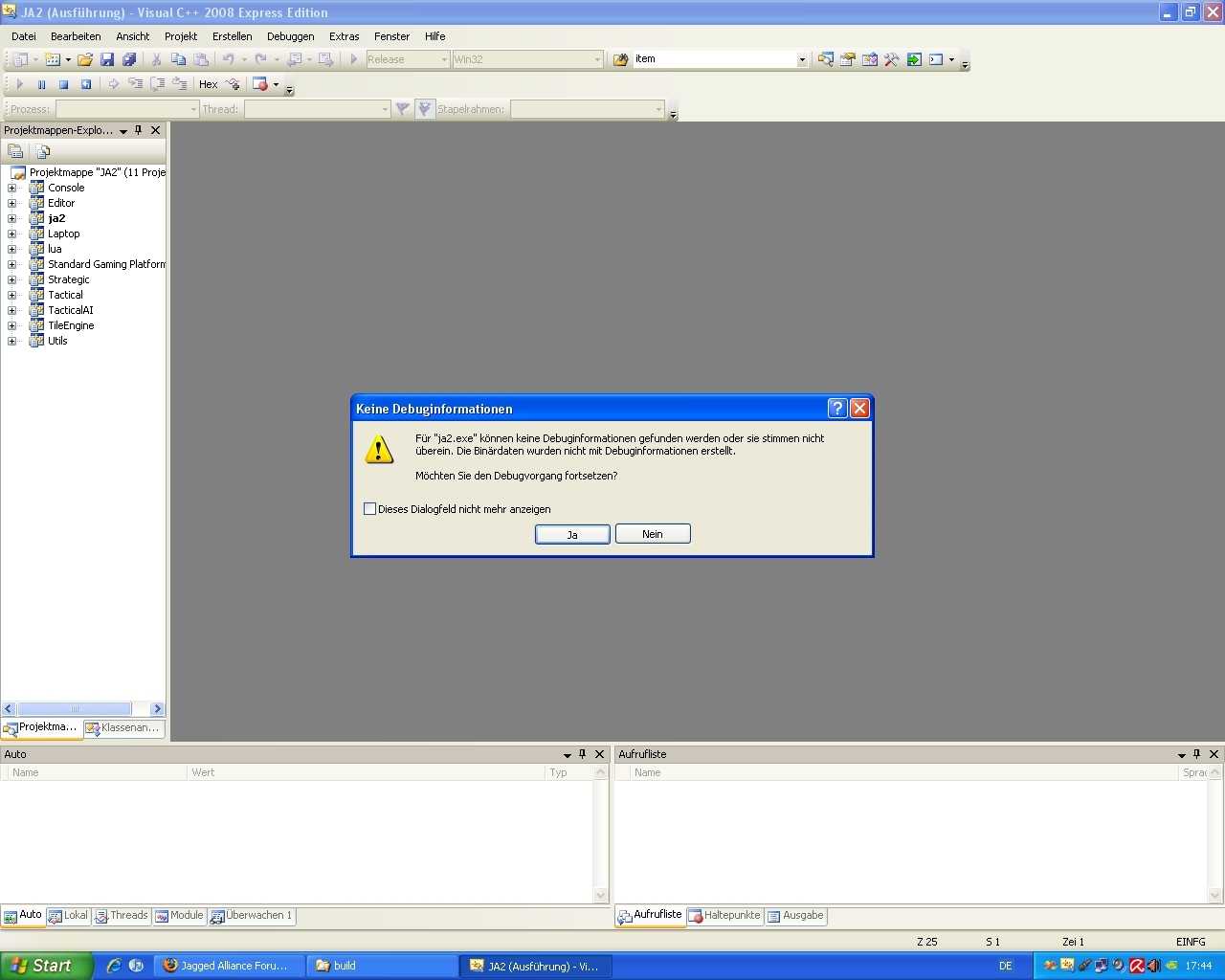The height and width of the screenshot is (980, 1225).
Task: Click the Wert column header in Auto panel
Action: (x=366, y=772)
